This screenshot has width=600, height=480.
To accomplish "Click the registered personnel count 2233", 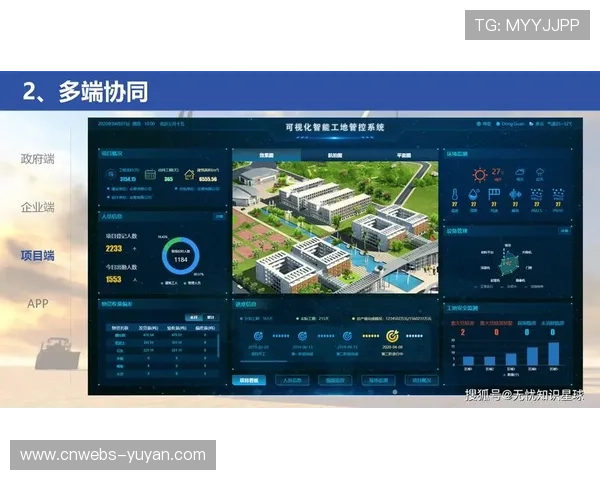I will [114, 249].
